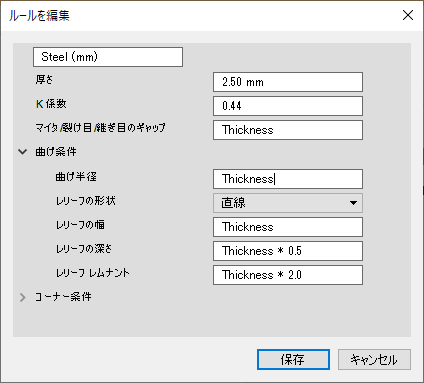Close the ルールを編集 dialog
The height and width of the screenshot is (383, 424).
coord(408,15)
